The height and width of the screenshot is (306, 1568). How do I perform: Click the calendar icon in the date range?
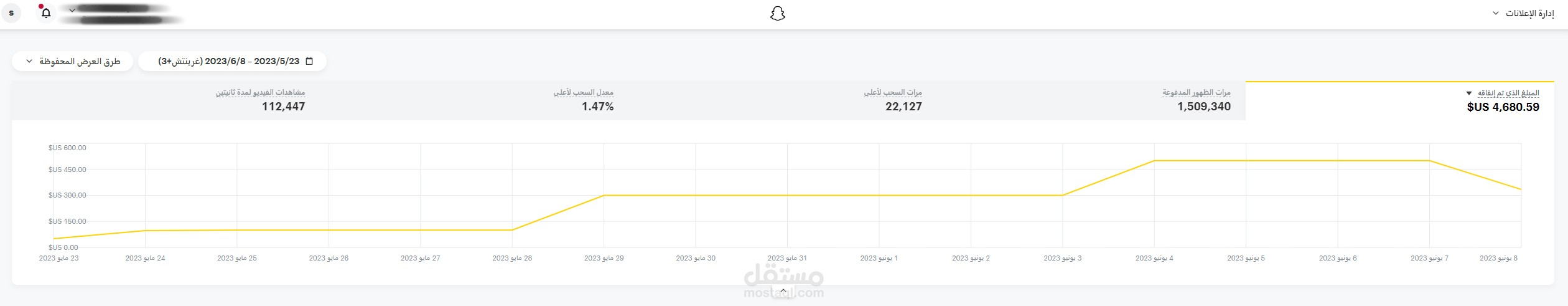point(309,61)
